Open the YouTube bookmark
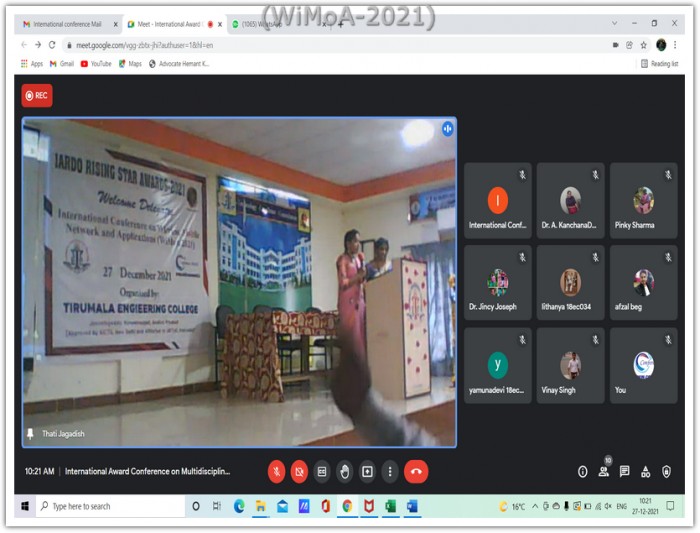Viewport: 700px width, 533px height. (x=96, y=63)
